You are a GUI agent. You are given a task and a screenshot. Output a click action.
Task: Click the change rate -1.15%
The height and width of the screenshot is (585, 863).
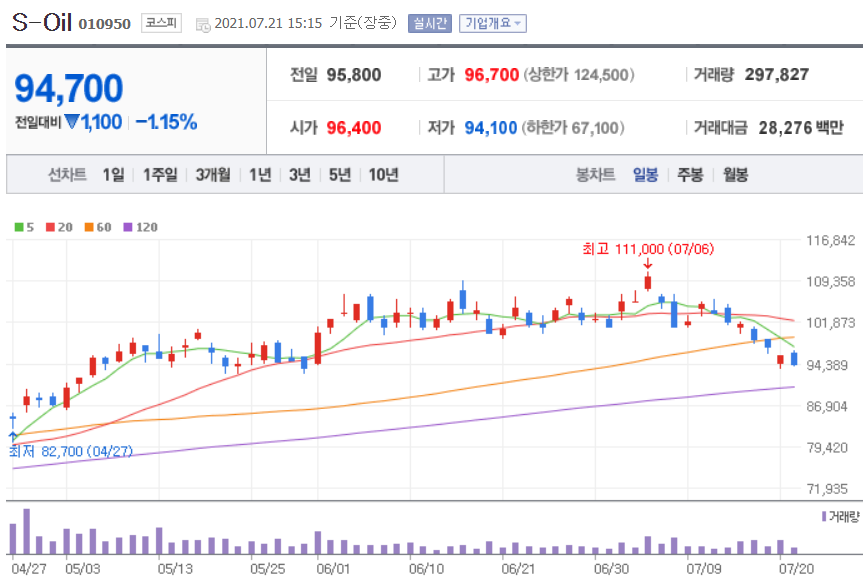[x=166, y=122]
